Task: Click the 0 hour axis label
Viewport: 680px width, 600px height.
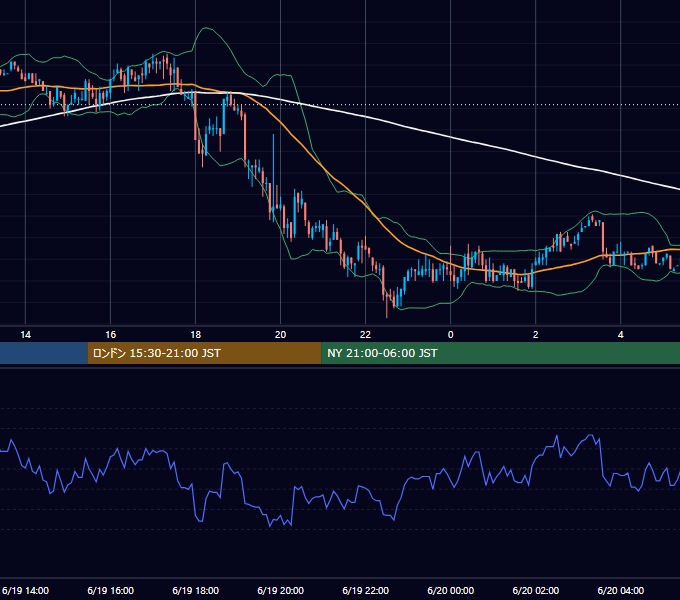Action: point(451,335)
